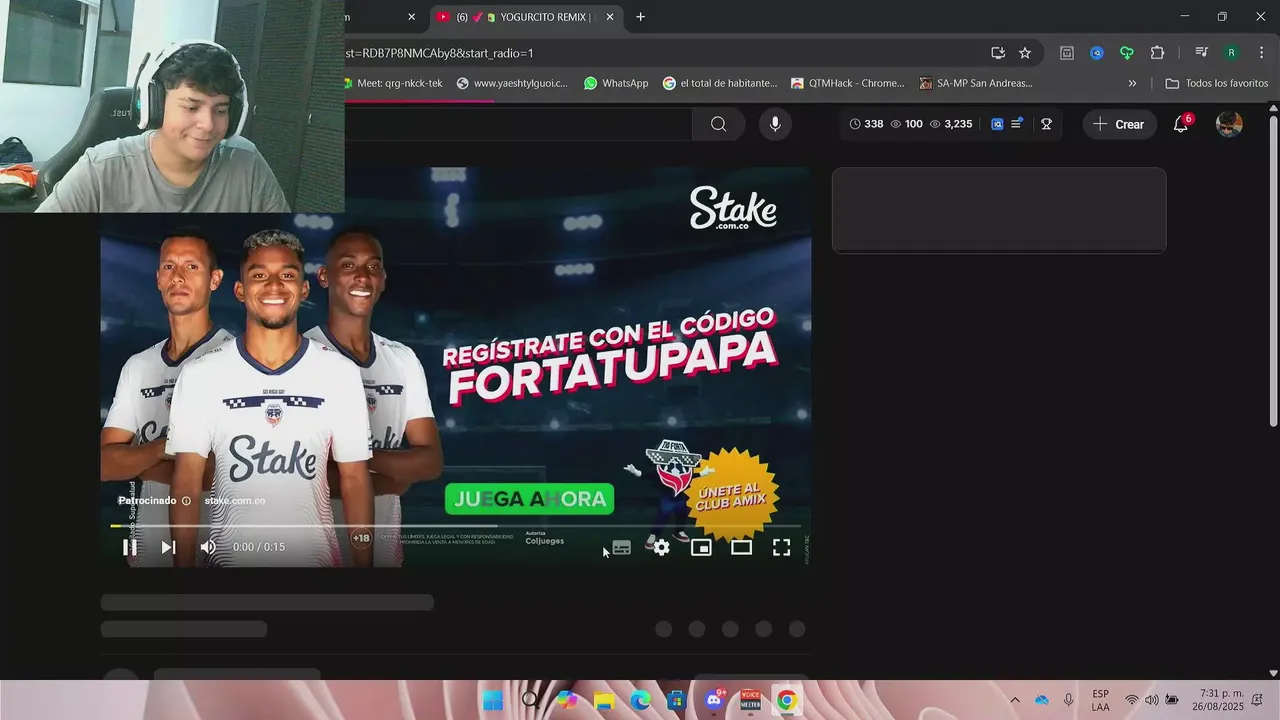Launch Microsoft Edge from the taskbar
Screen dimensions: 1280x720
[640, 701]
